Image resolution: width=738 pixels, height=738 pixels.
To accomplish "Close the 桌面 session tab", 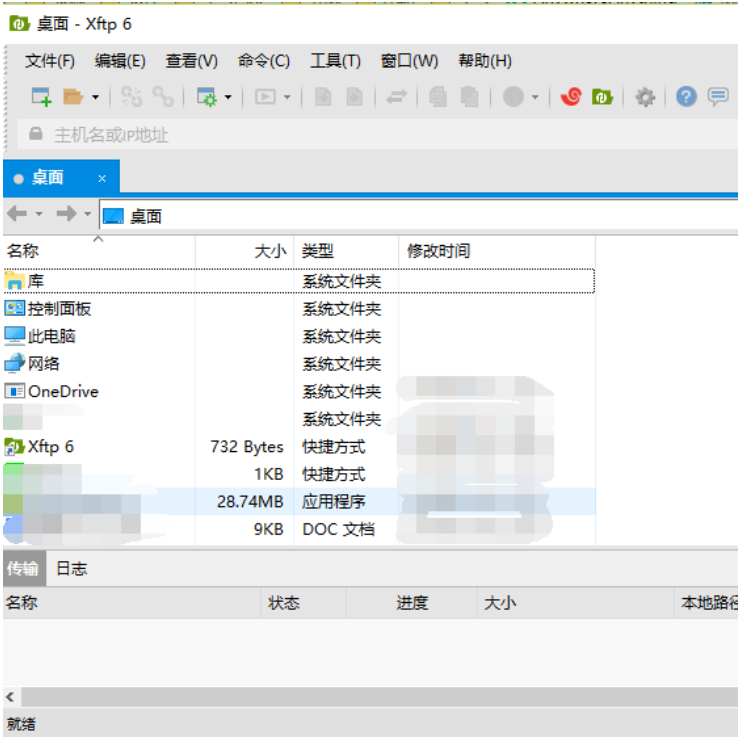I will pos(102,178).
